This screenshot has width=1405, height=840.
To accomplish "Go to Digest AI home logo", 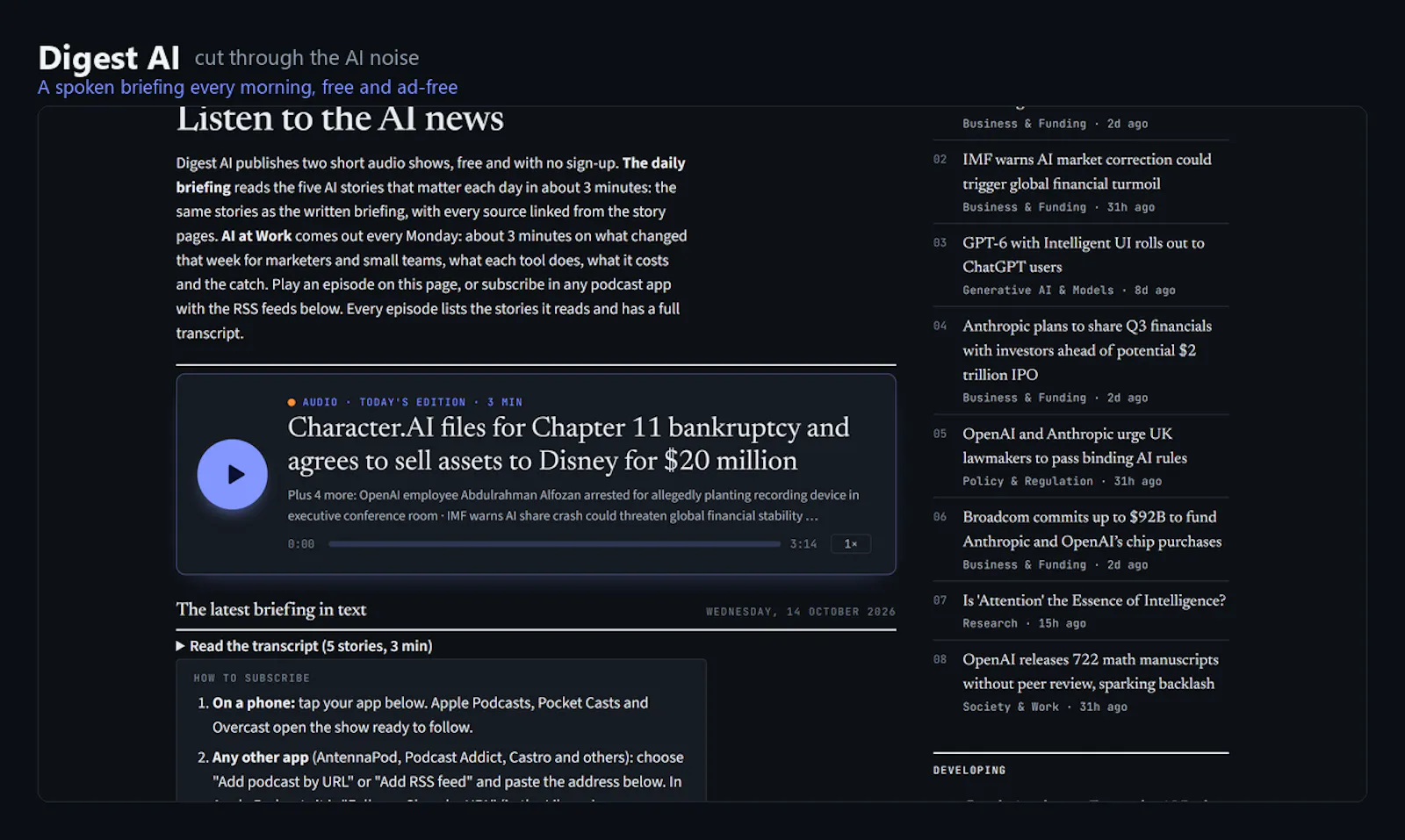I will (x=109, y=58).
